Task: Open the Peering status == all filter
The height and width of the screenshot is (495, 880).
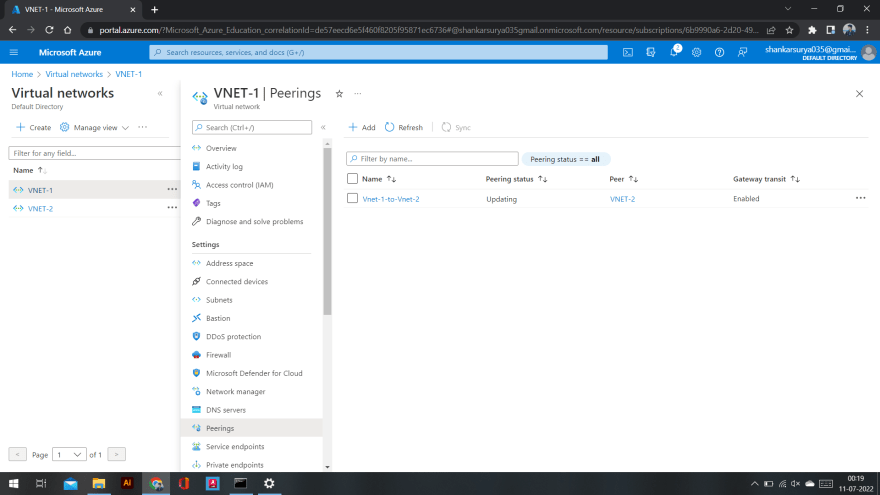Action: tap(565, 159)
